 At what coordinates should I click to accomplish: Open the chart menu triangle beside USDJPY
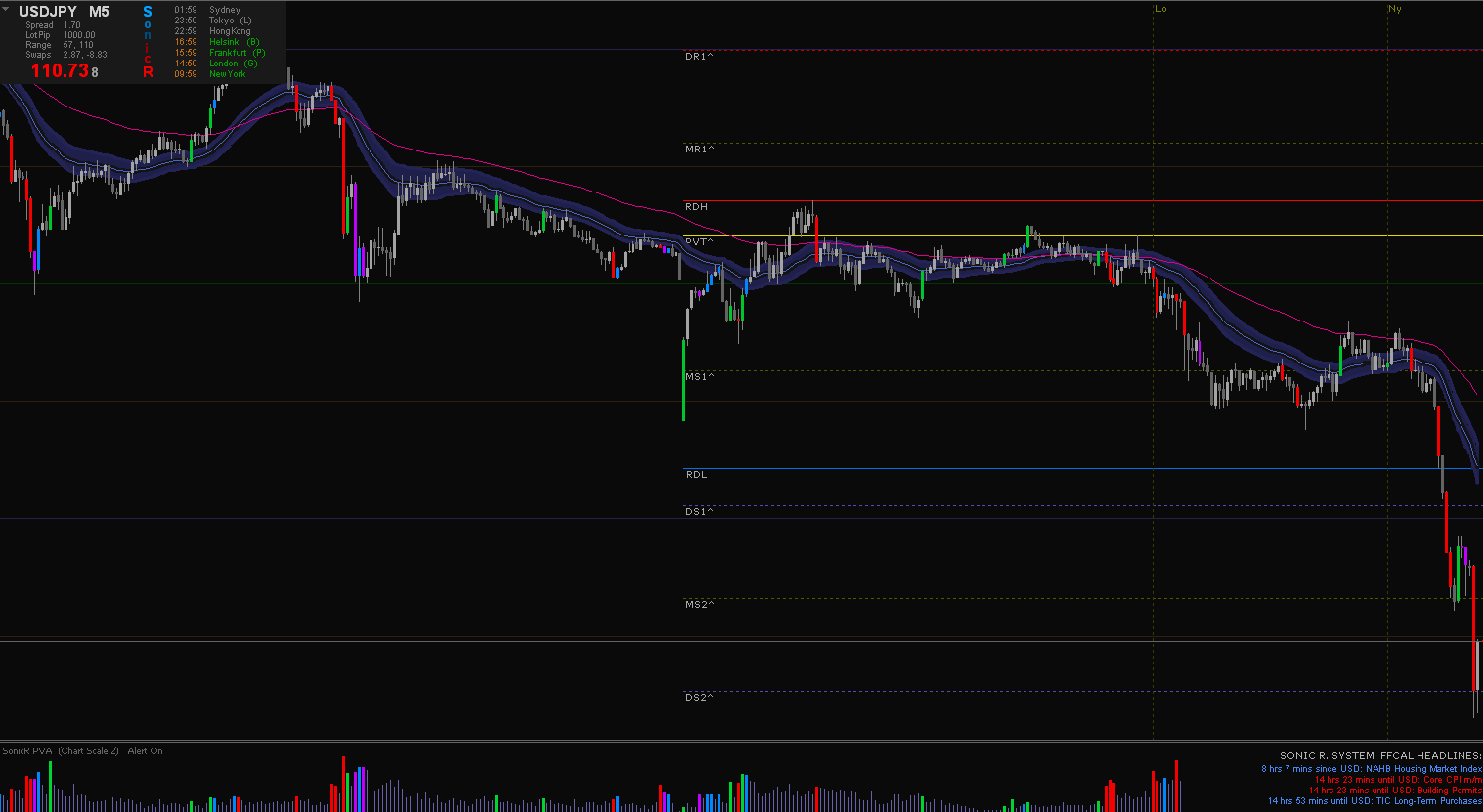click(x=6, y=9)
